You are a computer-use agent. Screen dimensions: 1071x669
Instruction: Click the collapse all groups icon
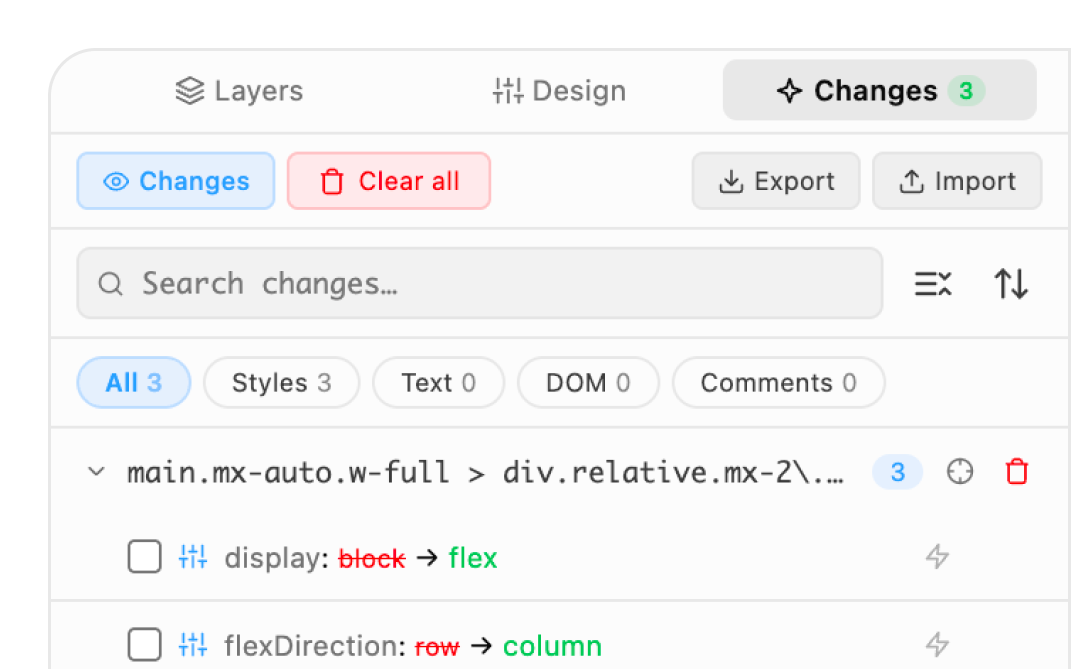[933, 283]
